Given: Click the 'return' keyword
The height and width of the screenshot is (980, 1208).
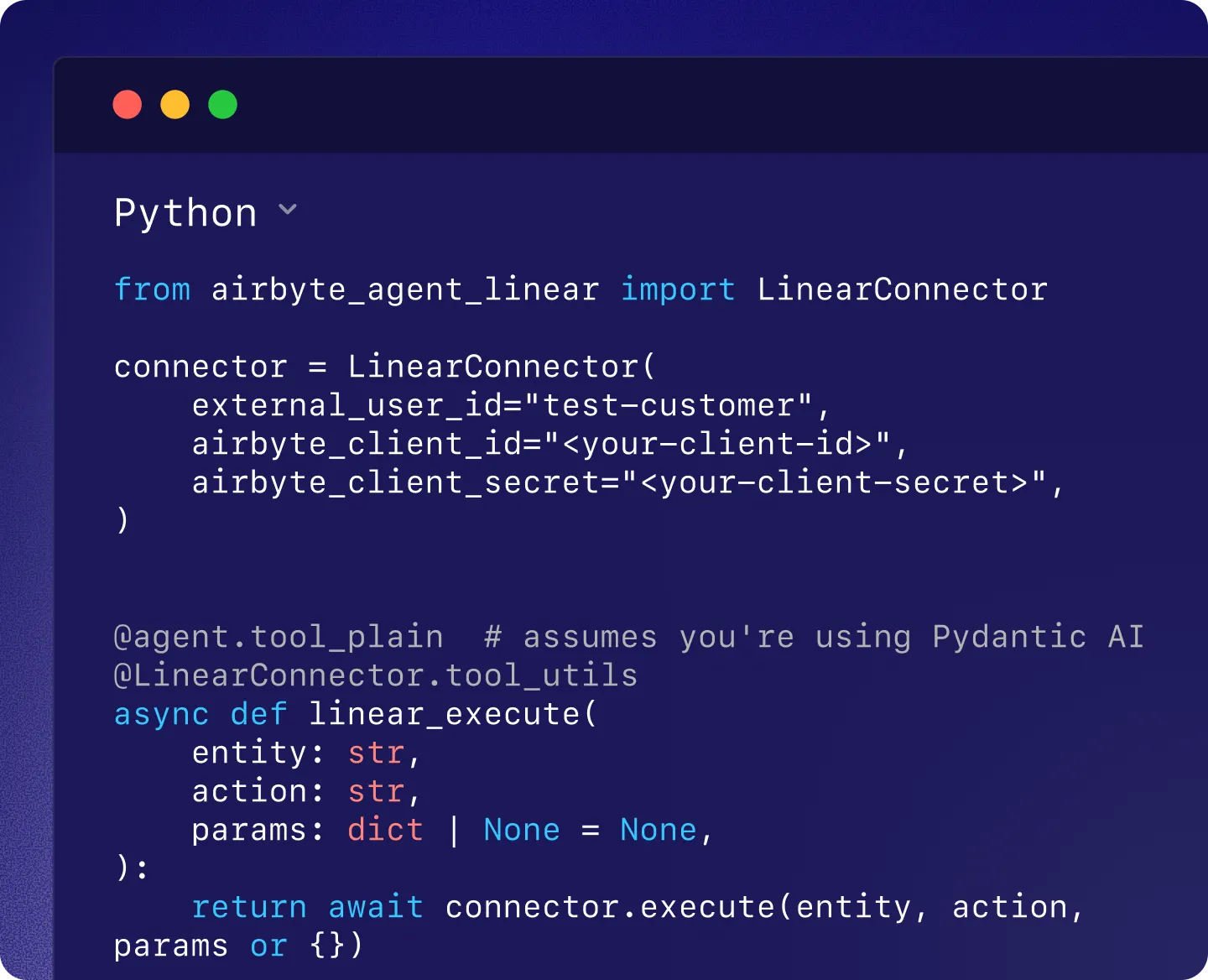Looking at the screenshot, I should 249,907.
